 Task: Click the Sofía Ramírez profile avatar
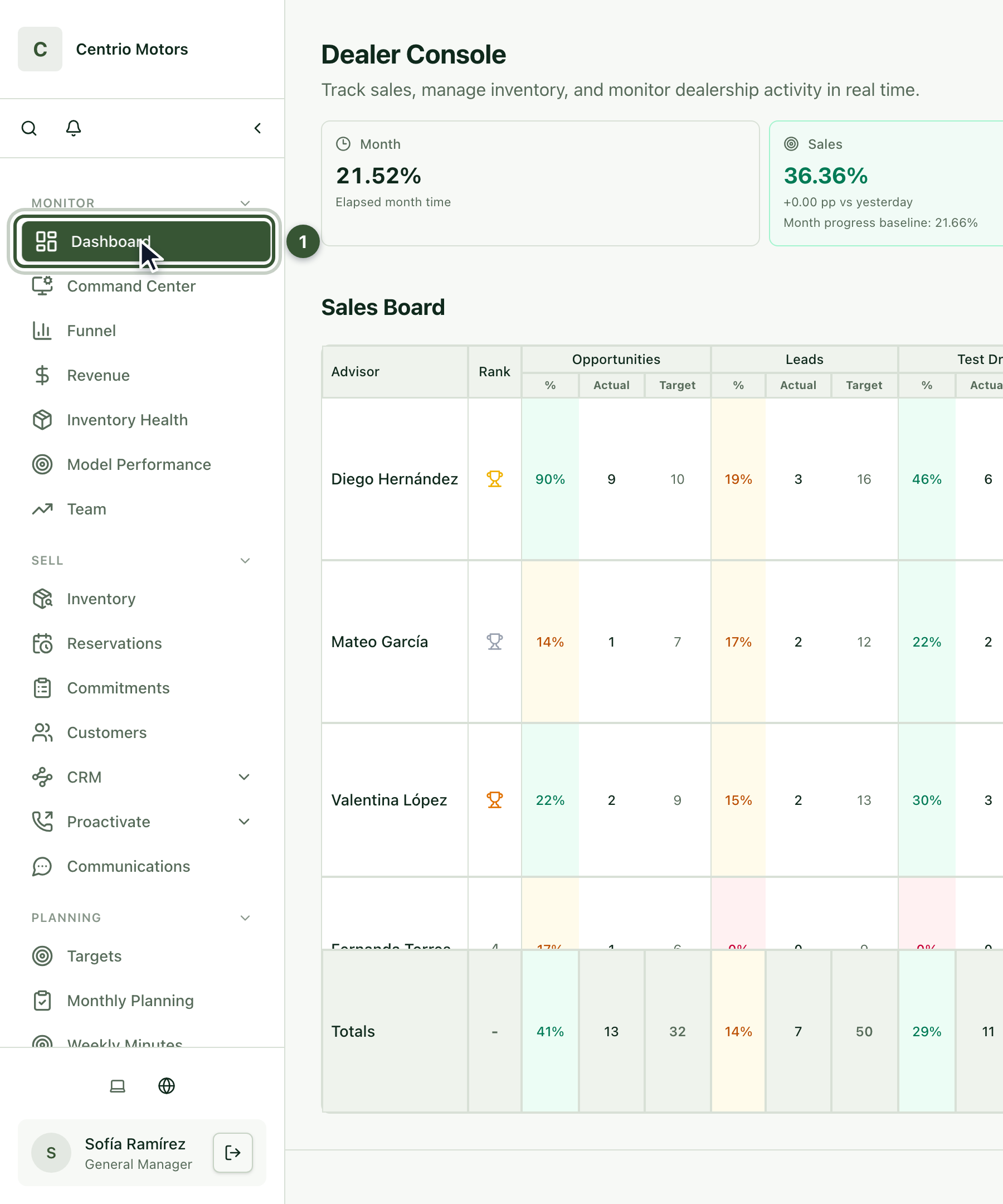point(51,1152)
